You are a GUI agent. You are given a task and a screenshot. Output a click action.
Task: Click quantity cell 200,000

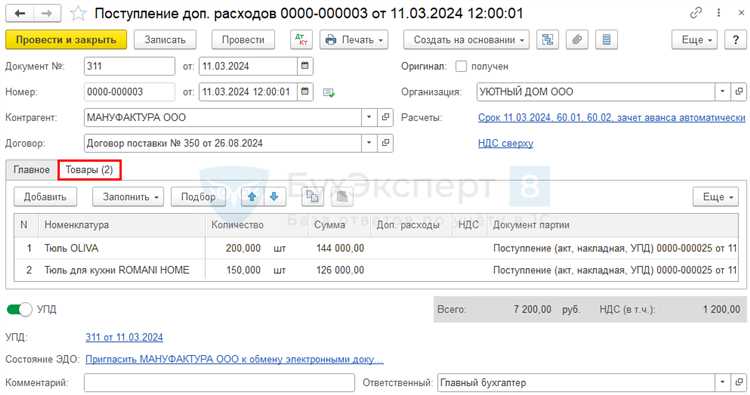[x=243, y=248]
